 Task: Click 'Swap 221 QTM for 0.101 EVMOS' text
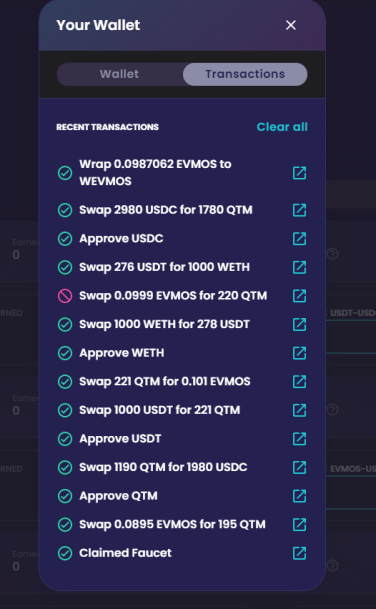click(165, 382)
